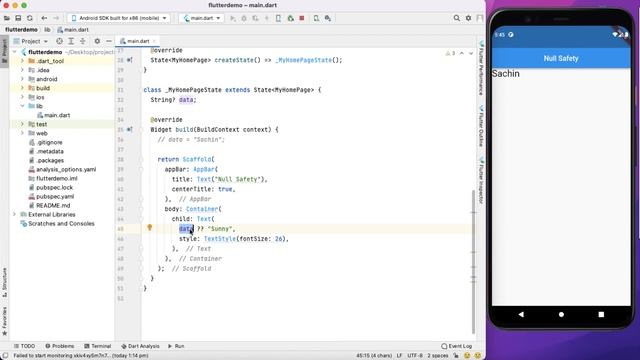Click the Run app icon in toolbar
Screen dimensions: 640x360
pyautogui.click(x=233, y=18)
